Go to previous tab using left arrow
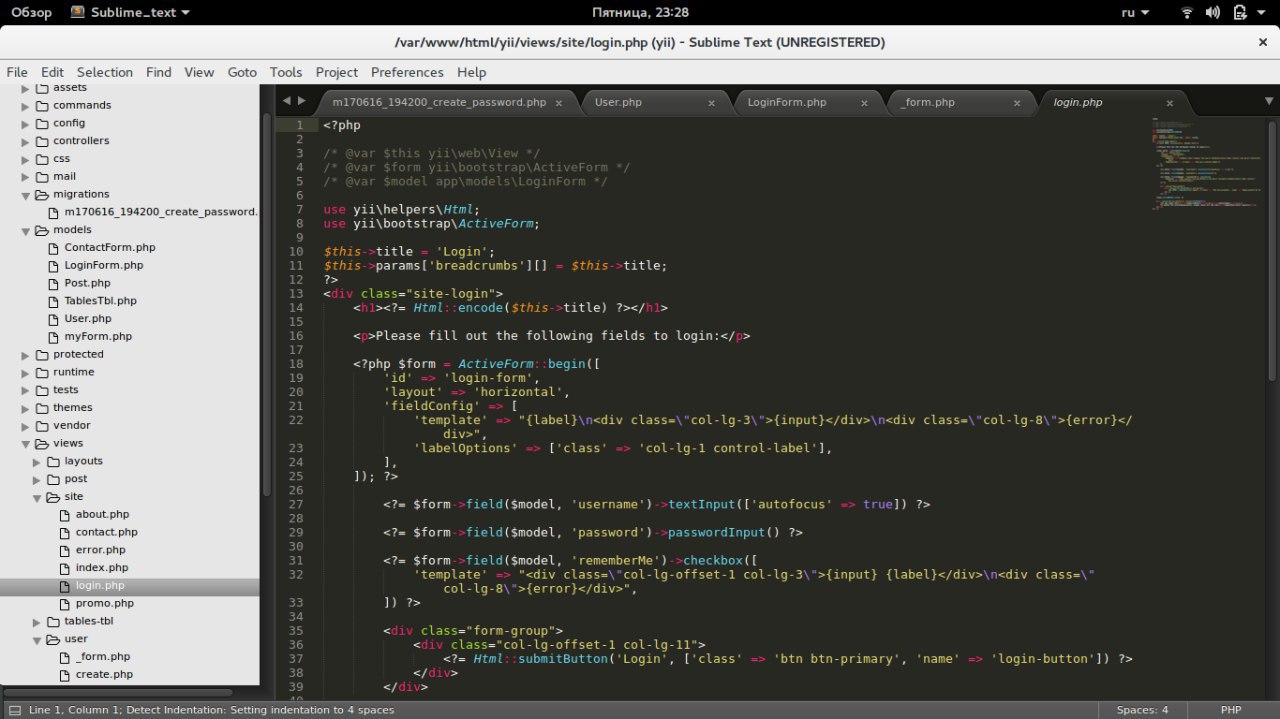 (x=286, y=101)
